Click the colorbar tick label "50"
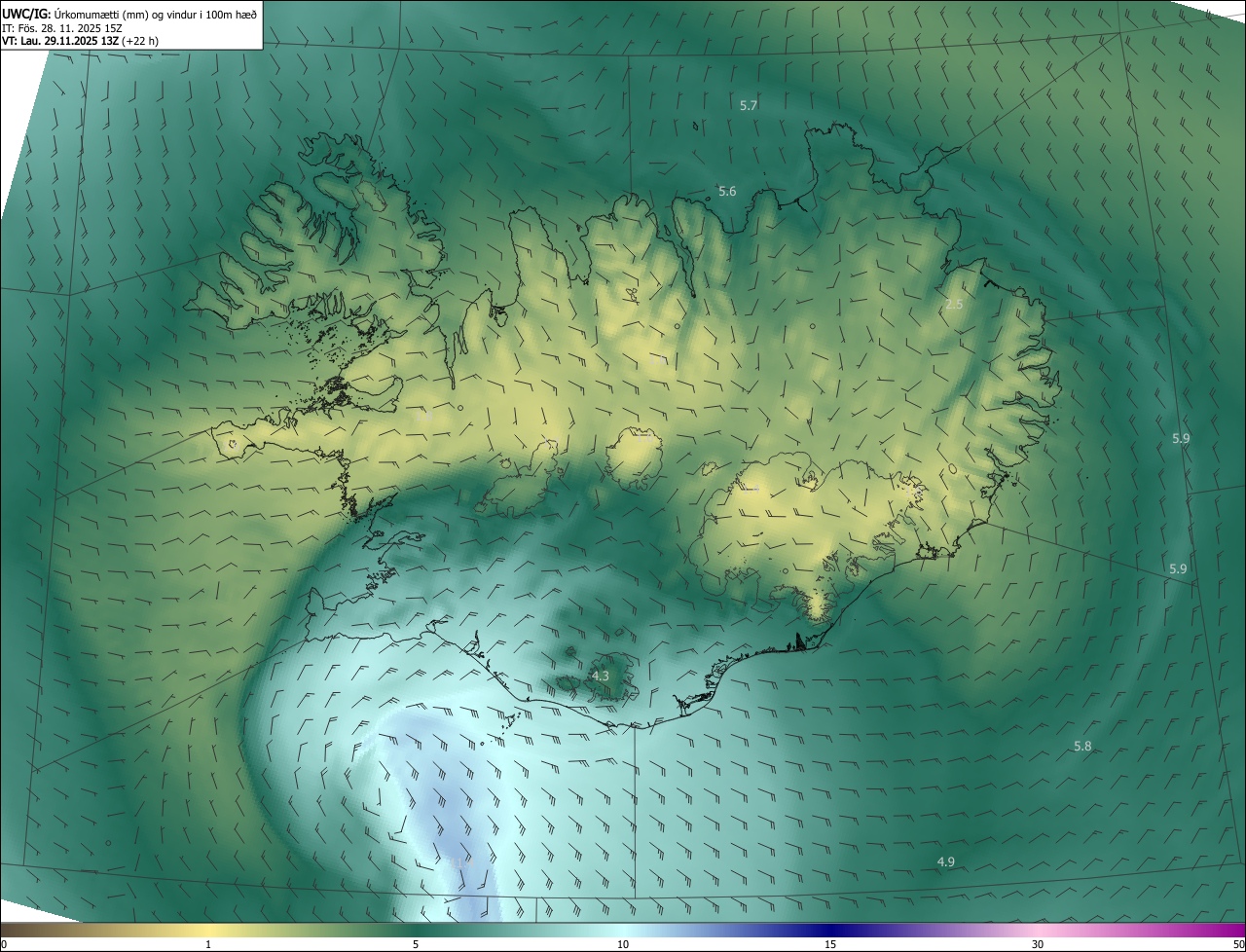This screenshot has width=1246, height=952. [x=1238, y=944]
